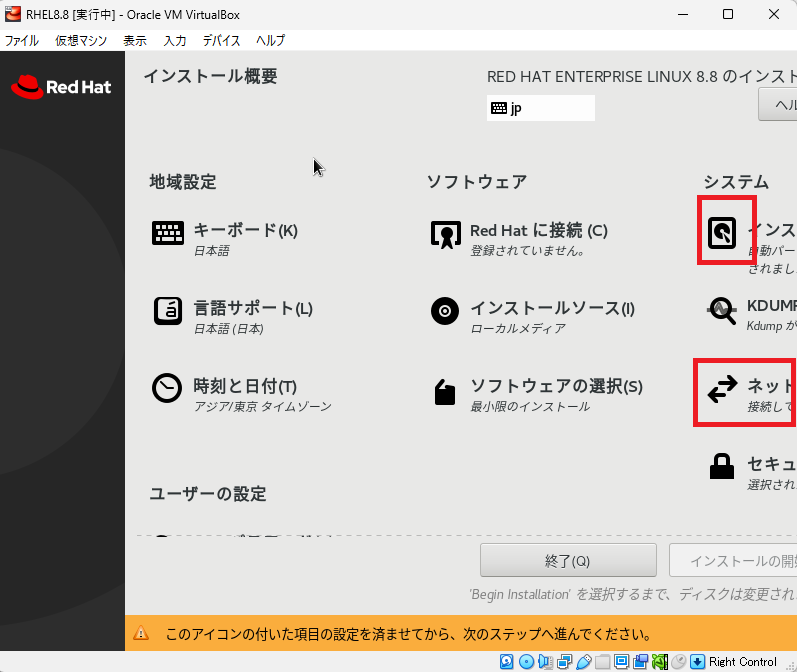Maximize the VirtualBox window
Viewport: 797px width, 672px height.
tap(728, 14)
